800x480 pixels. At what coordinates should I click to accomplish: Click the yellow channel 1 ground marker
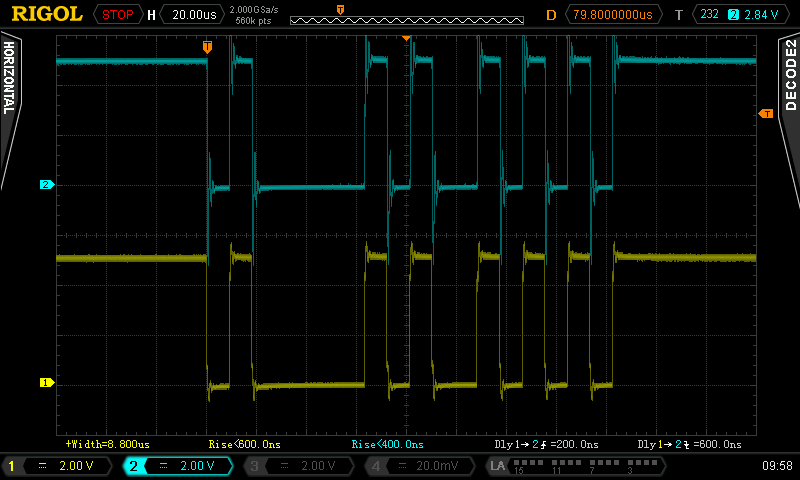pos(47,382)
